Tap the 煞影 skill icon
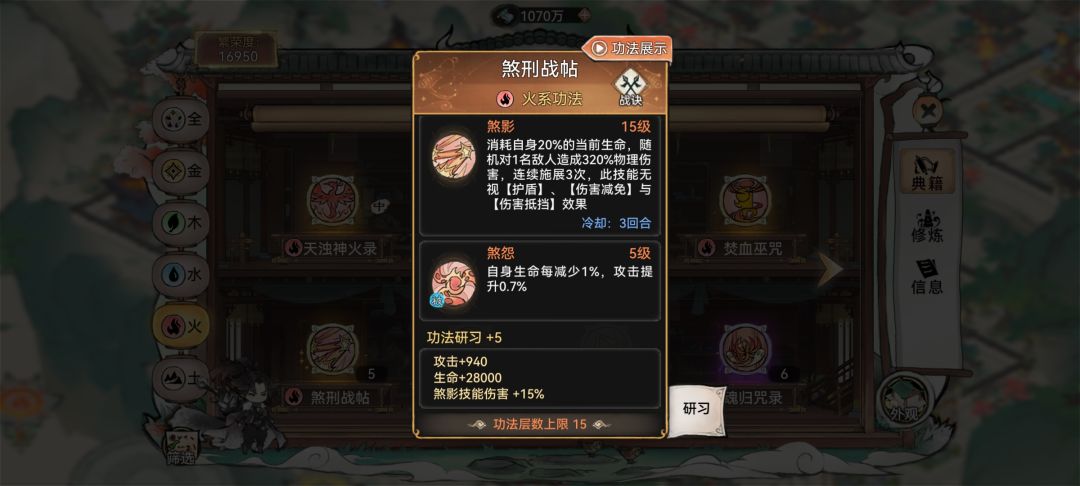Screen dimensions: 1080x486 [453, 158]
